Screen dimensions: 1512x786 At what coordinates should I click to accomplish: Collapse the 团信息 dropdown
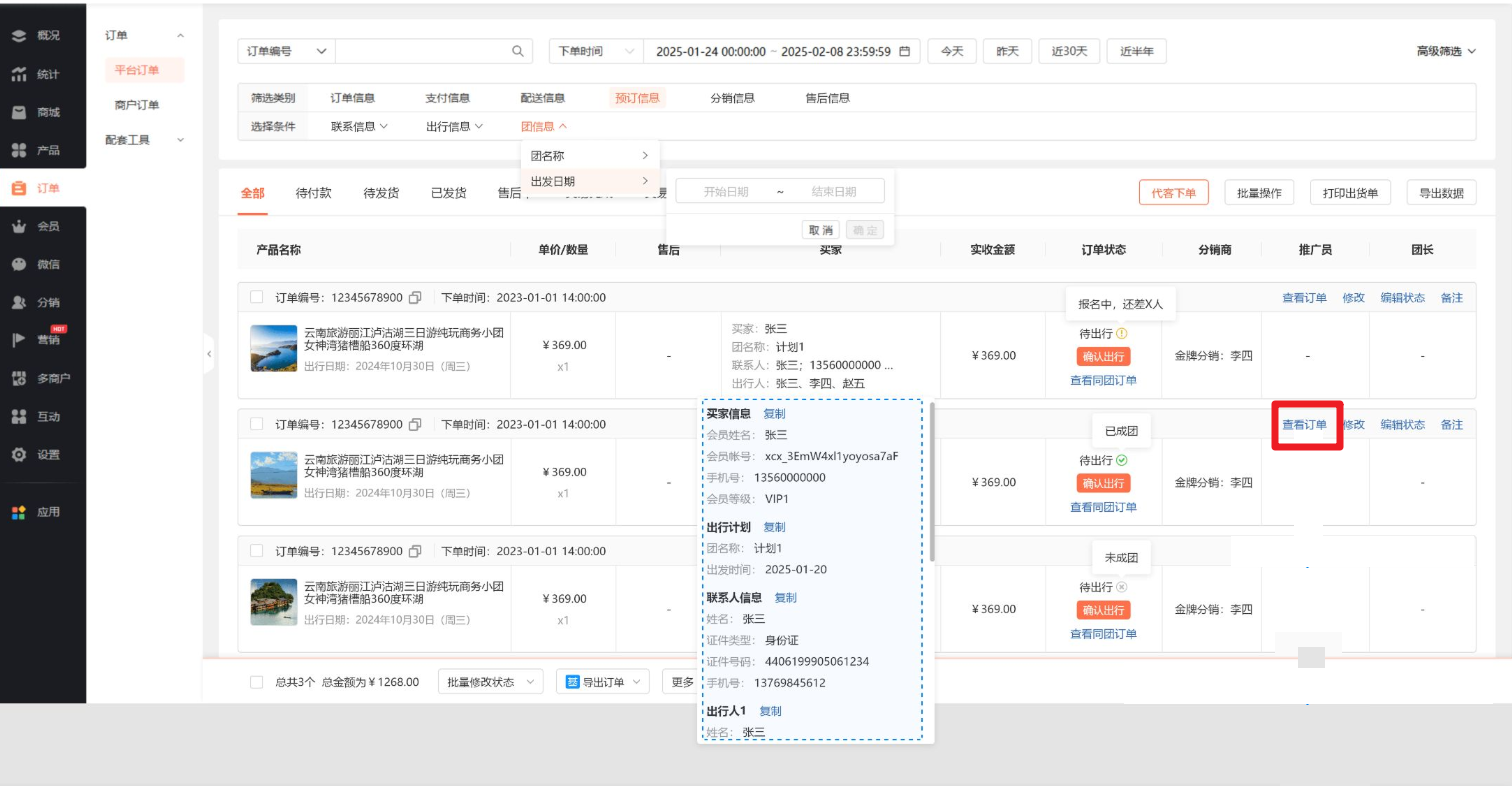(x=544, y=126)
